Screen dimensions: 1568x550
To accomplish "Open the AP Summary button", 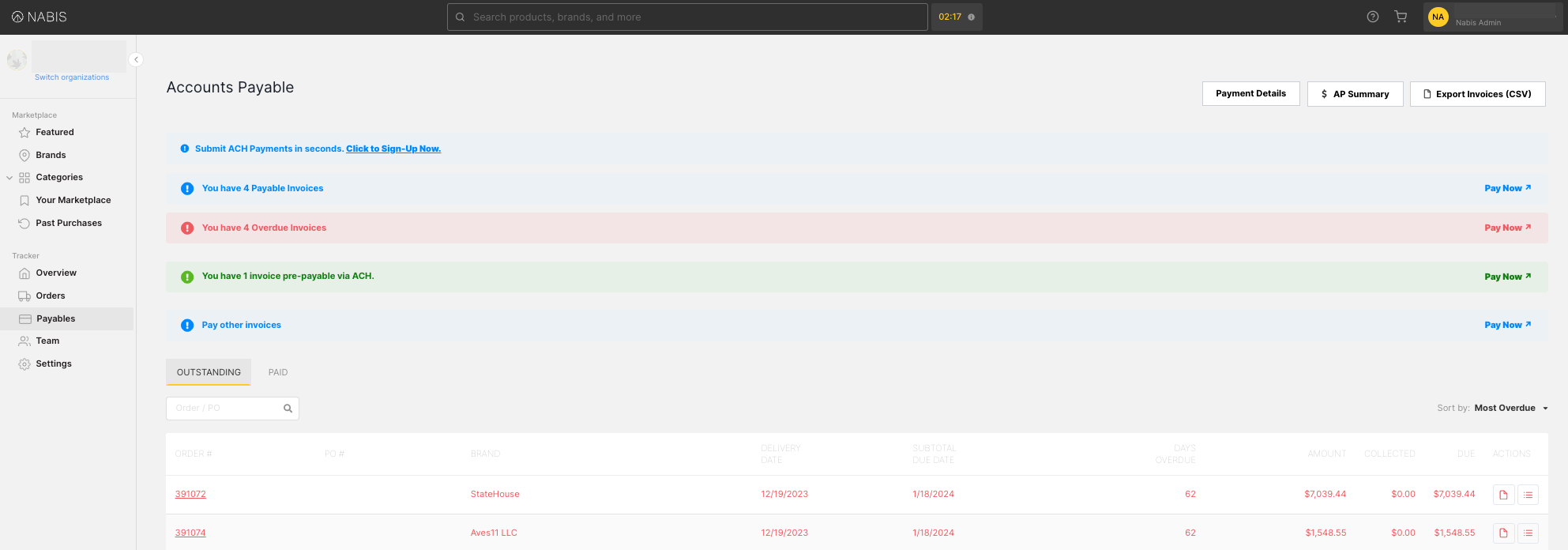I will [x=1355, y=94].
